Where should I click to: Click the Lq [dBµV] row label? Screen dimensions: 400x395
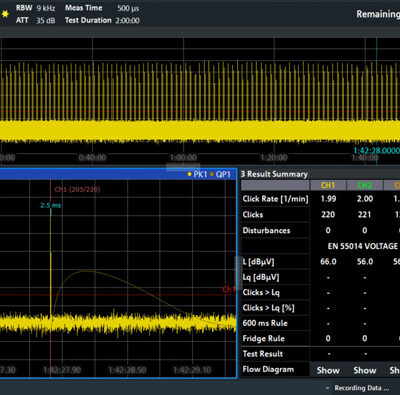click(x=261, y=277)
